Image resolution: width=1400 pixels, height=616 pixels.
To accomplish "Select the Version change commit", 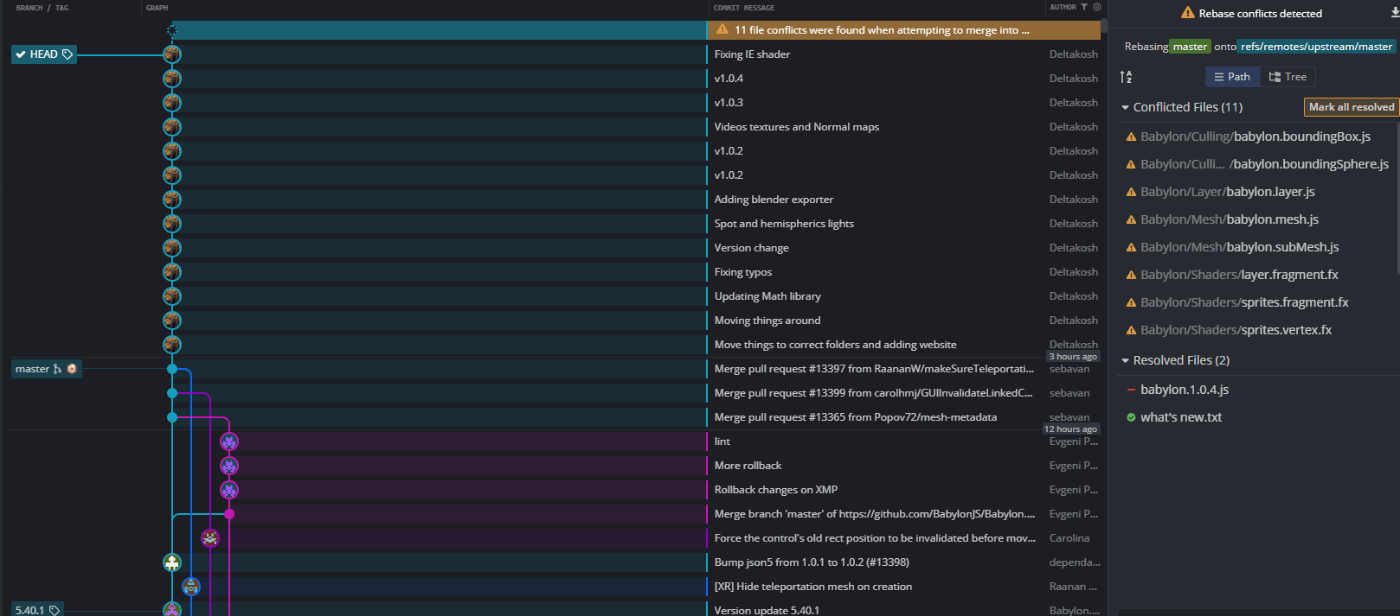I will (751, 248).
